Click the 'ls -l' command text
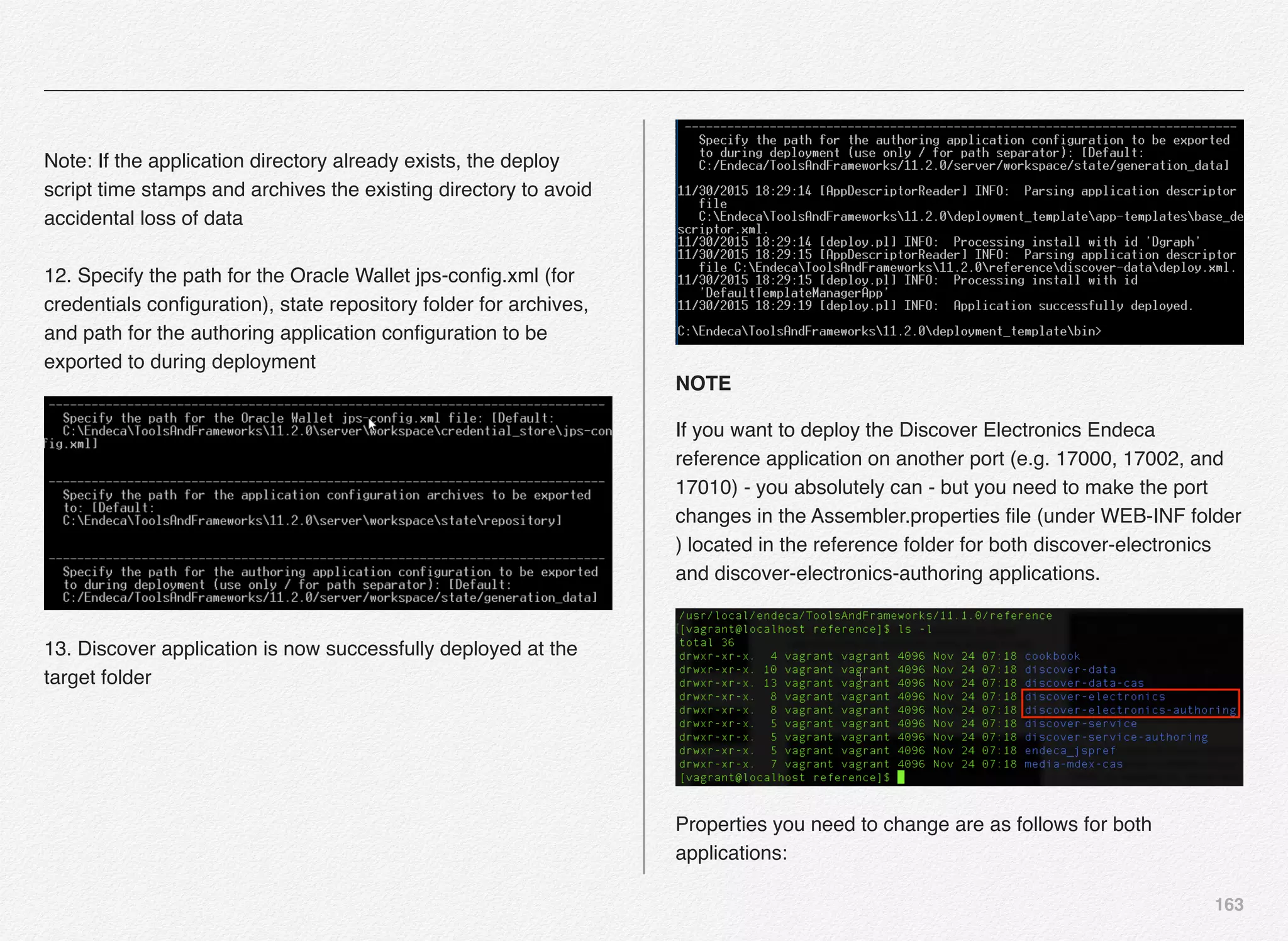The image size is (1288, 941). (x=915, y=629)
